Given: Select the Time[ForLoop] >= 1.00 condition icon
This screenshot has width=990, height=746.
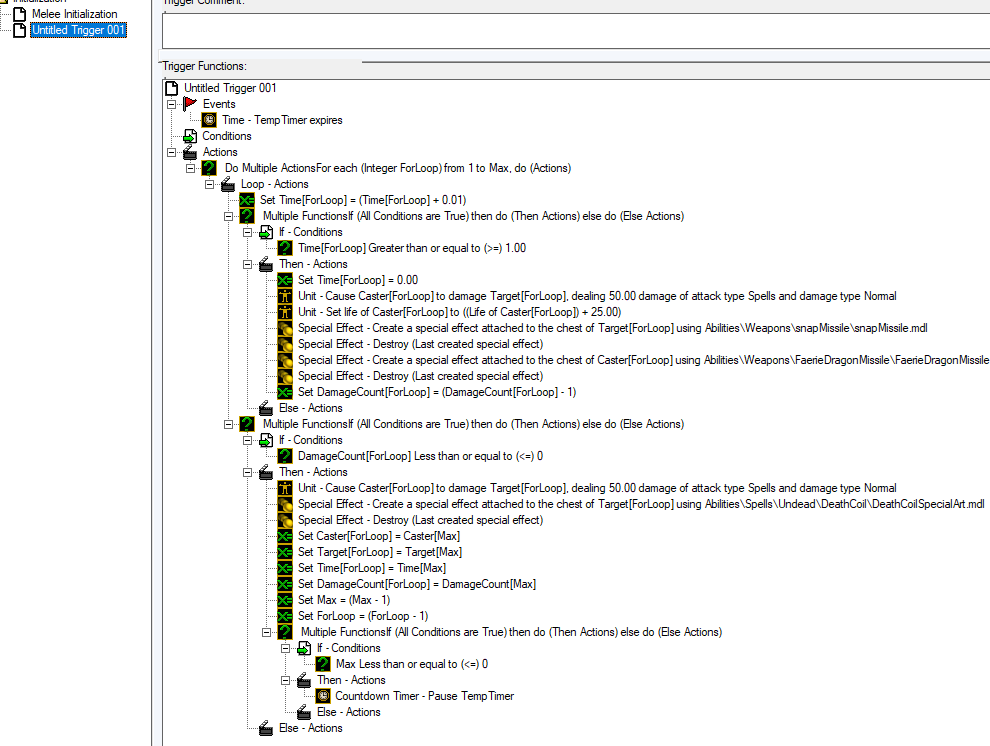Looking at the screenshot, I should (285, 248).
